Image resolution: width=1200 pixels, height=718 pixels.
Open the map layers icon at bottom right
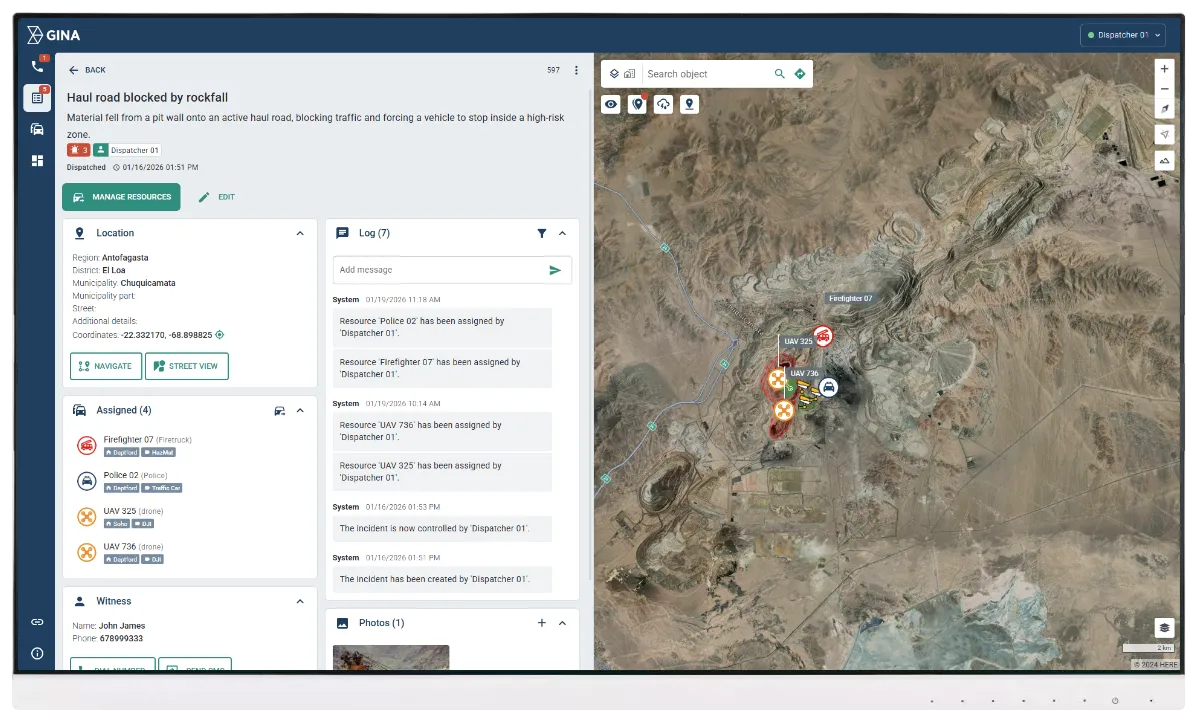(x=1163, y=627)
